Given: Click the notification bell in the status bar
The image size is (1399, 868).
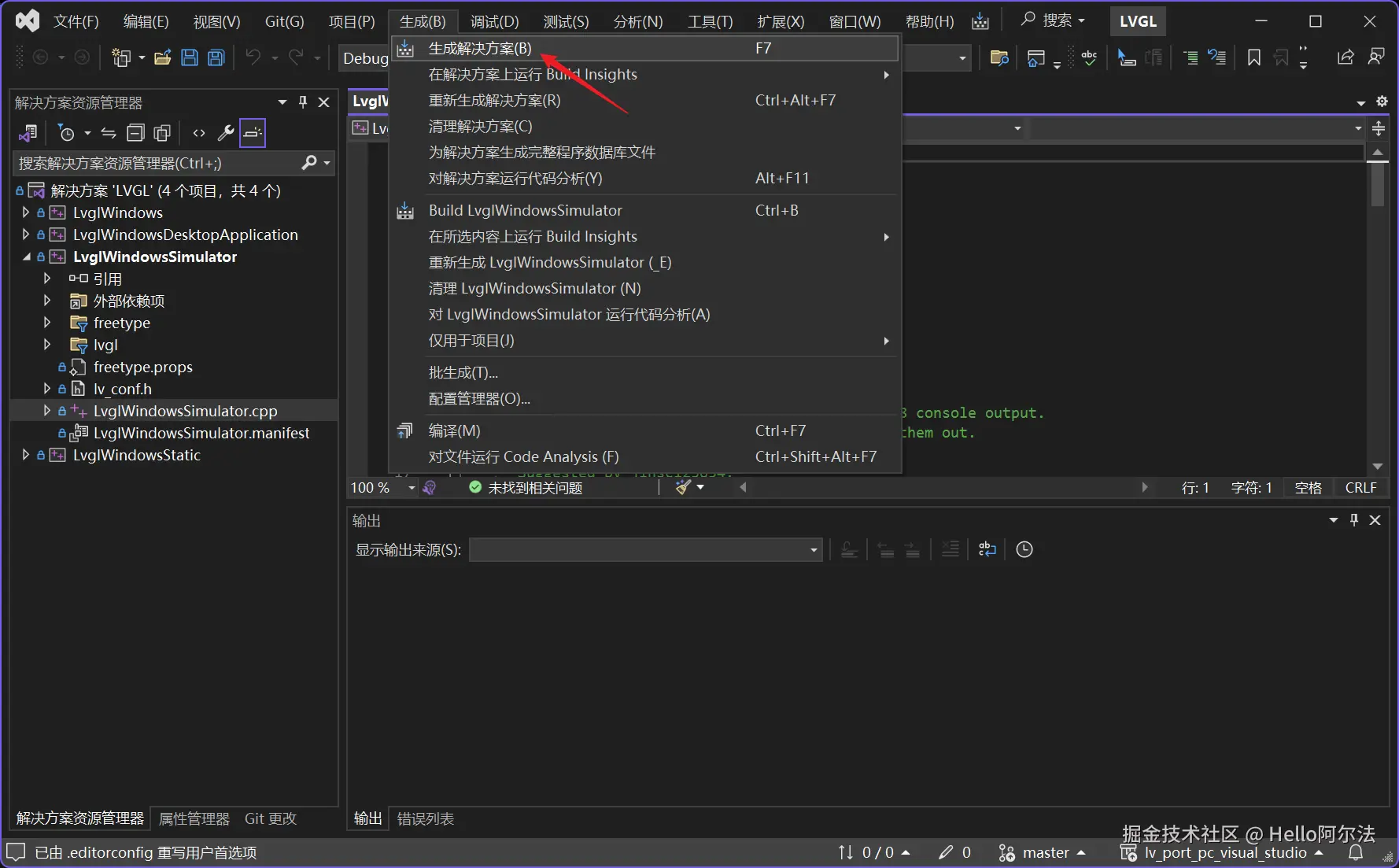Looking at the screenshot, I should coord(1356,853).
